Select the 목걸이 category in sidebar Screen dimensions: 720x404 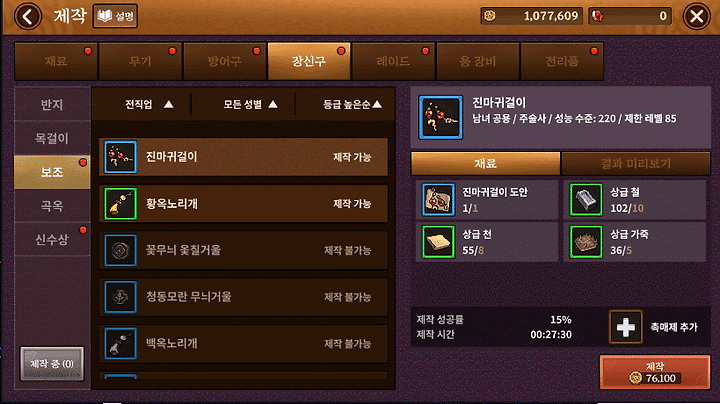click(x=52, y=138)
